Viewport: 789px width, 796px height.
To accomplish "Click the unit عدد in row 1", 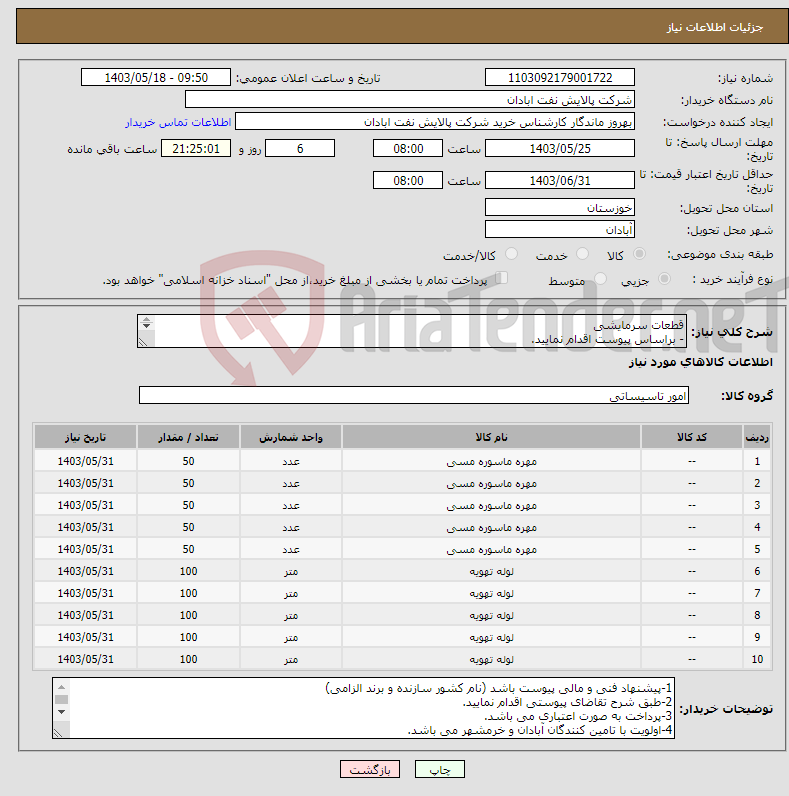I will [291, 461].
